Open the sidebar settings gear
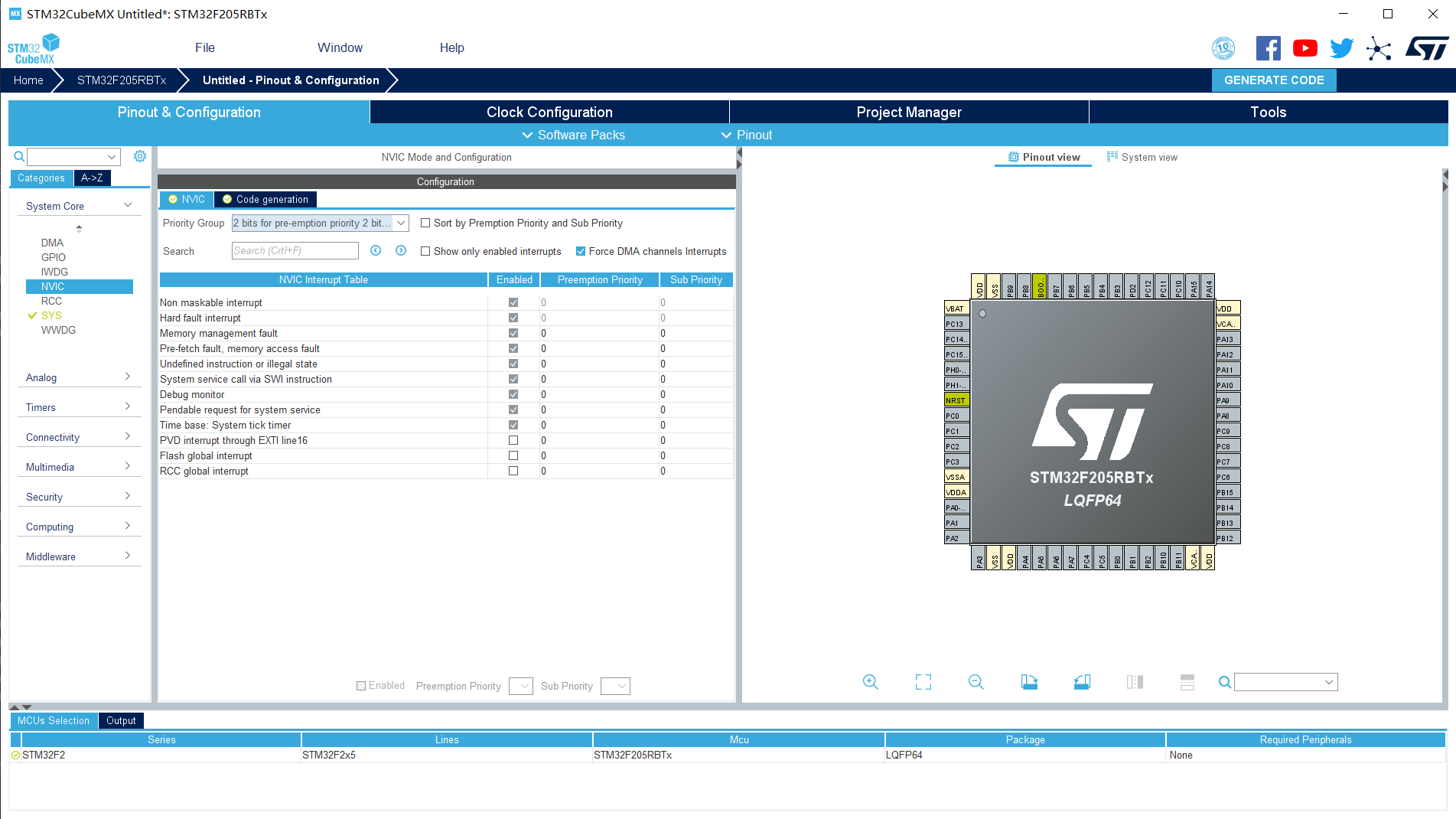This screenshot has width=1456, height=819. pos(140,156)
